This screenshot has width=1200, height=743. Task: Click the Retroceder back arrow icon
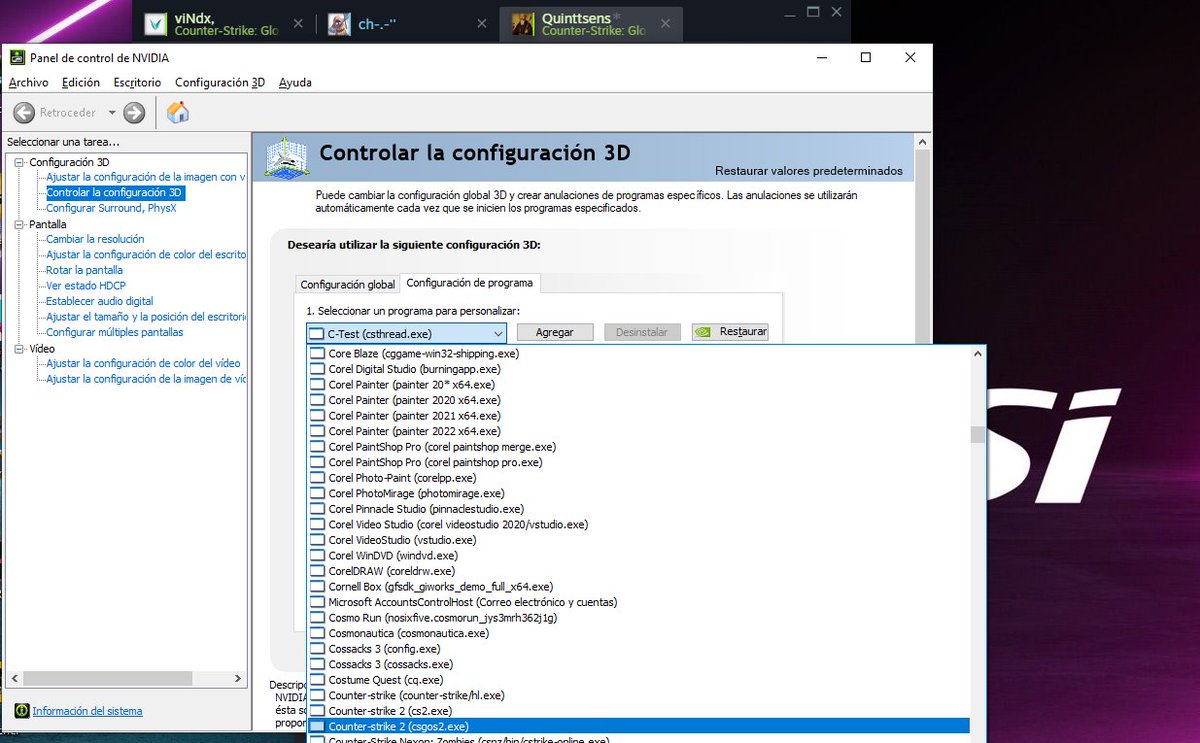(x=24, y=112)
